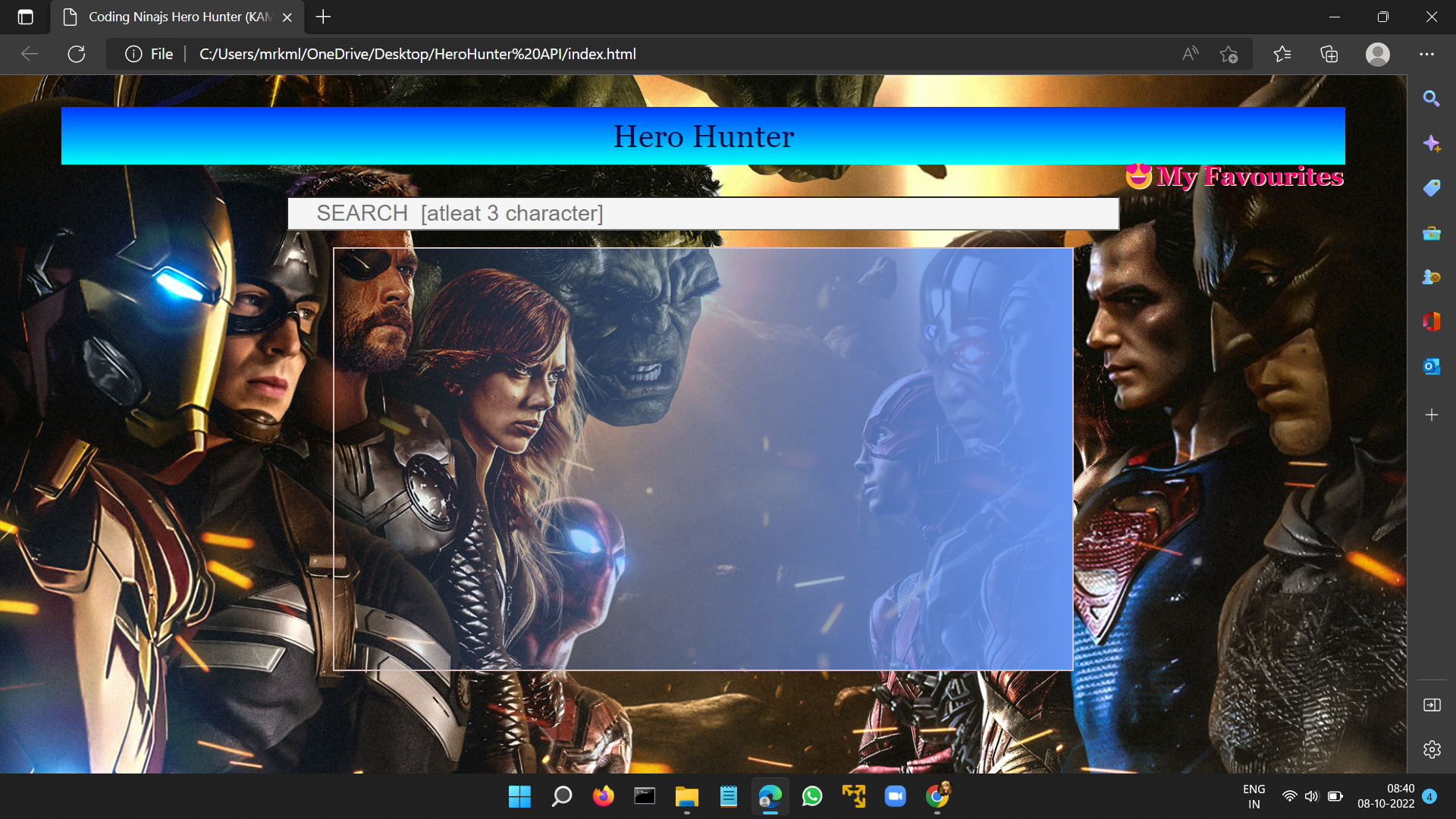This screenshot has height=819, width=1456.
Task: Open Outlook from the Edge sidebar
Action: [1432, 366]
